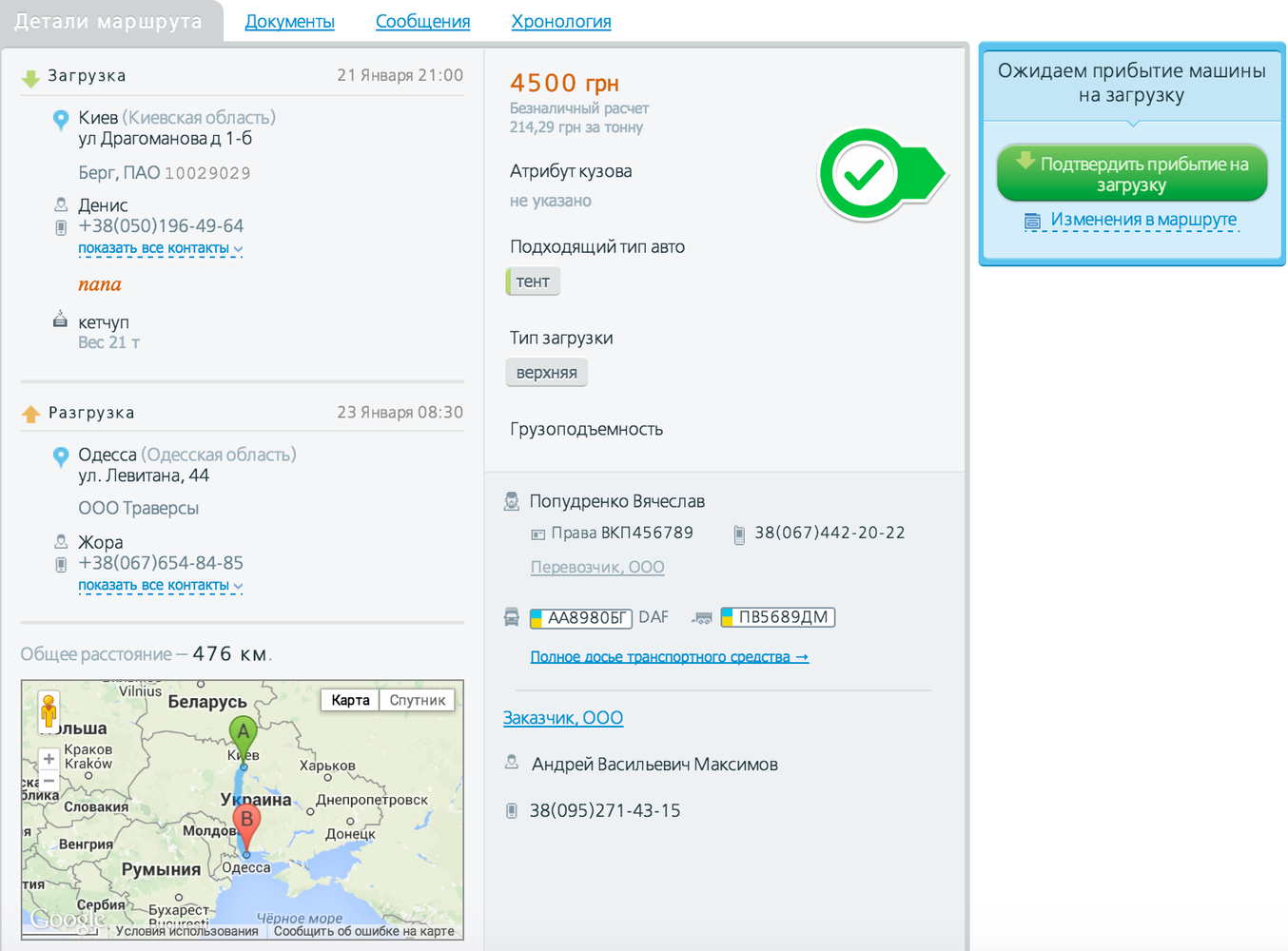Click Сообщить об ошибке на карте link
The width and height of the screenshot is (1288, 951).
364,931
